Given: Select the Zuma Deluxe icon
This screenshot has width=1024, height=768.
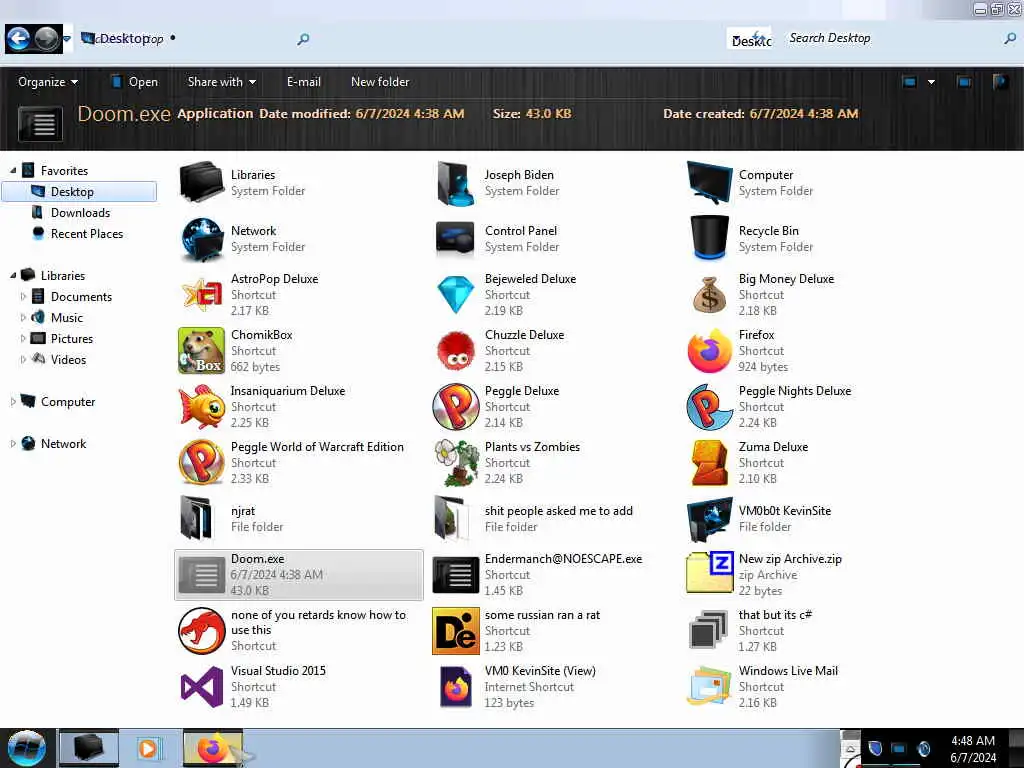Looking at the screenshot, I should [x=709, y=462].
